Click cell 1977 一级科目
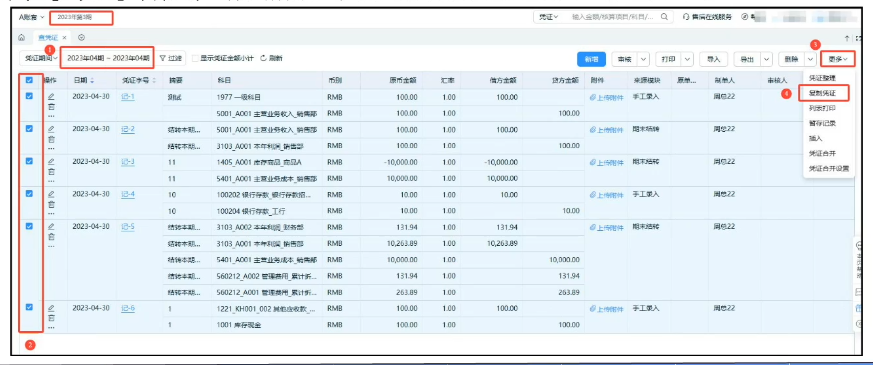The height and width of the screenshot is (365, 873). [238, 97]
